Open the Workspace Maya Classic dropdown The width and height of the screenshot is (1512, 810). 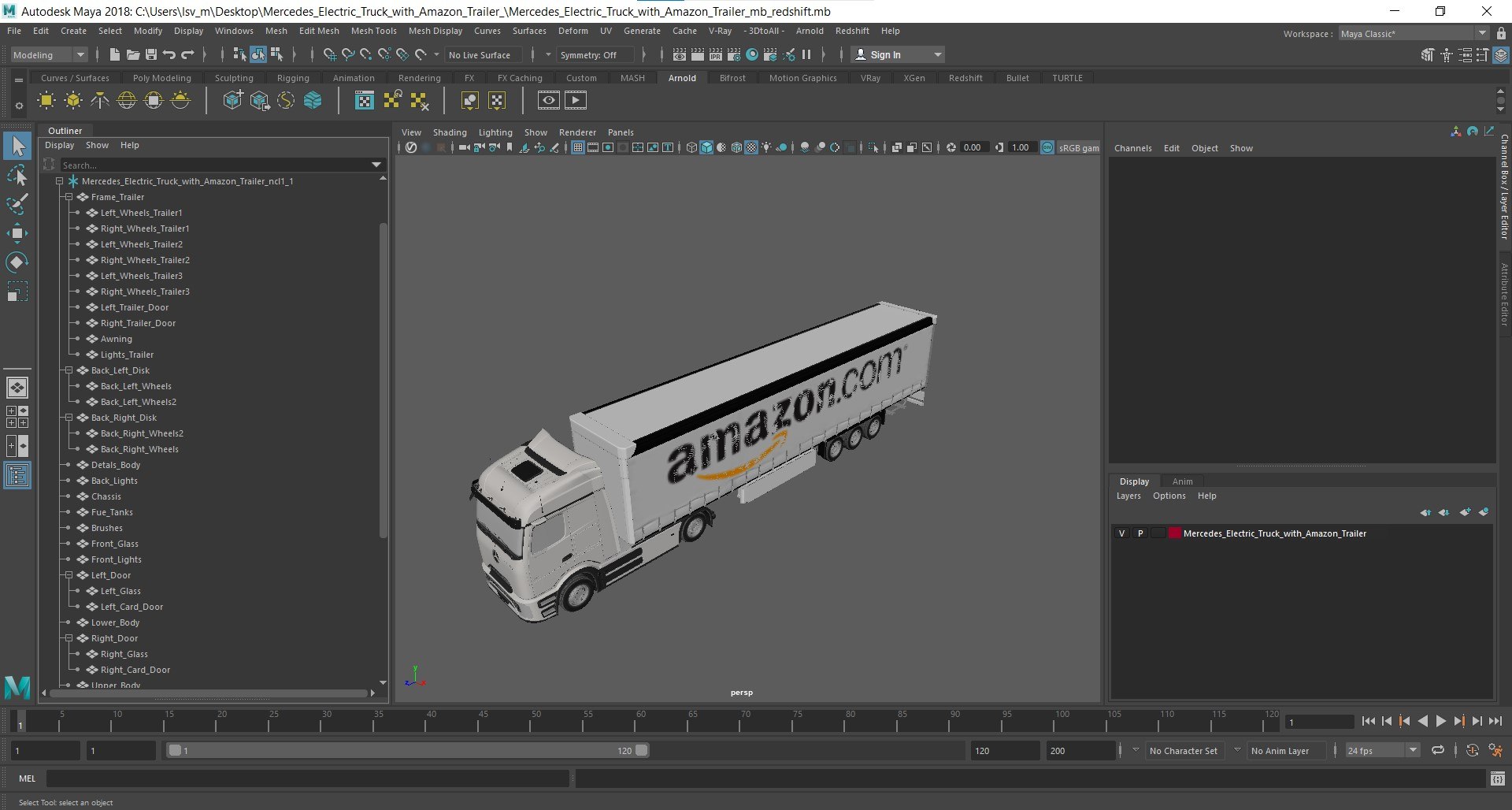1413,33
